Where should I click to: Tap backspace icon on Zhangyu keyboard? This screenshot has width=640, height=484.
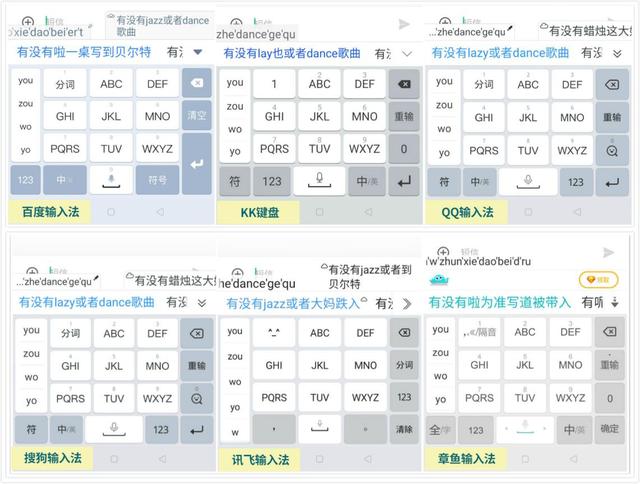609,332
